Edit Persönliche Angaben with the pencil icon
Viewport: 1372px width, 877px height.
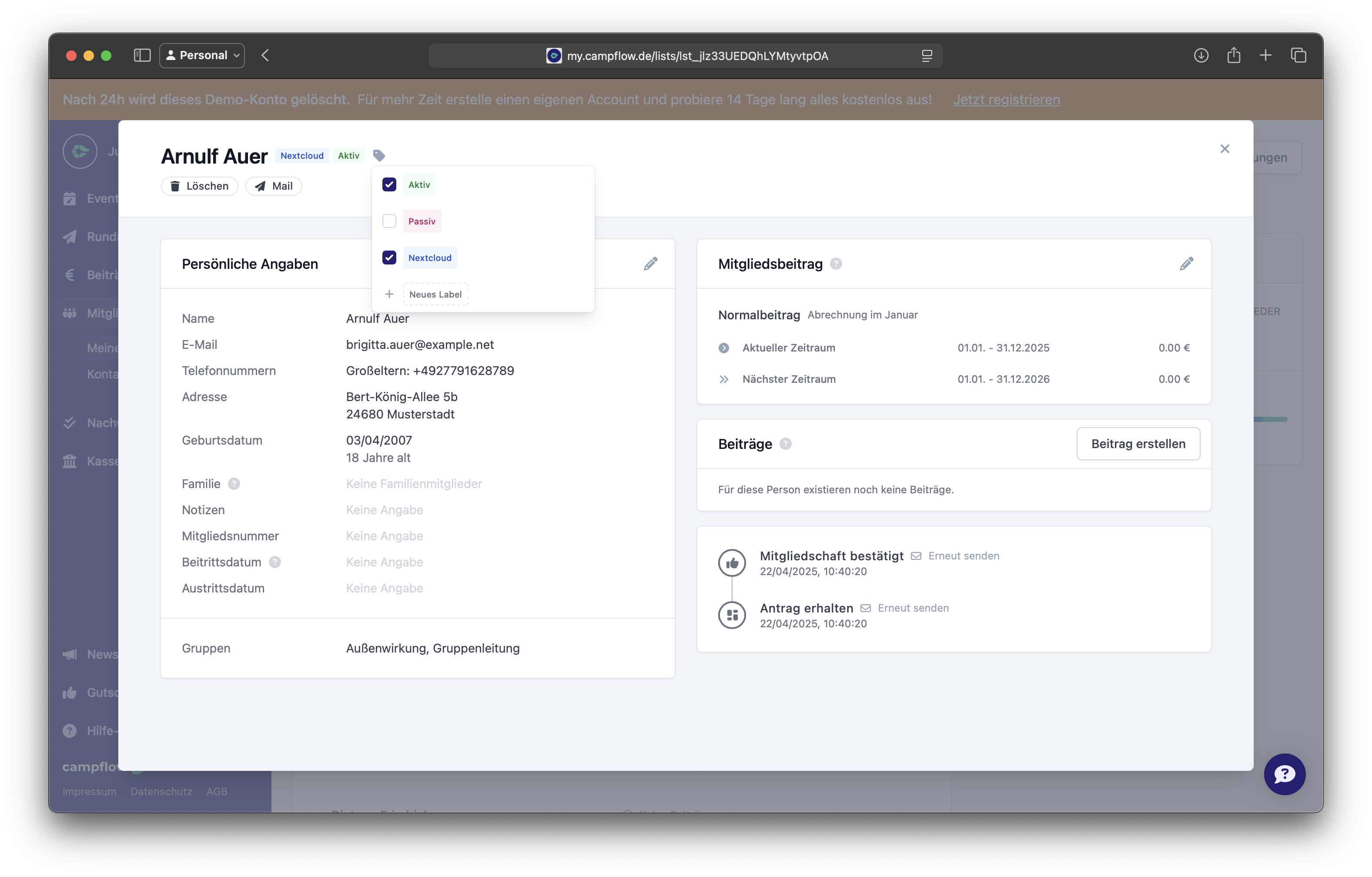pos(651,264)
